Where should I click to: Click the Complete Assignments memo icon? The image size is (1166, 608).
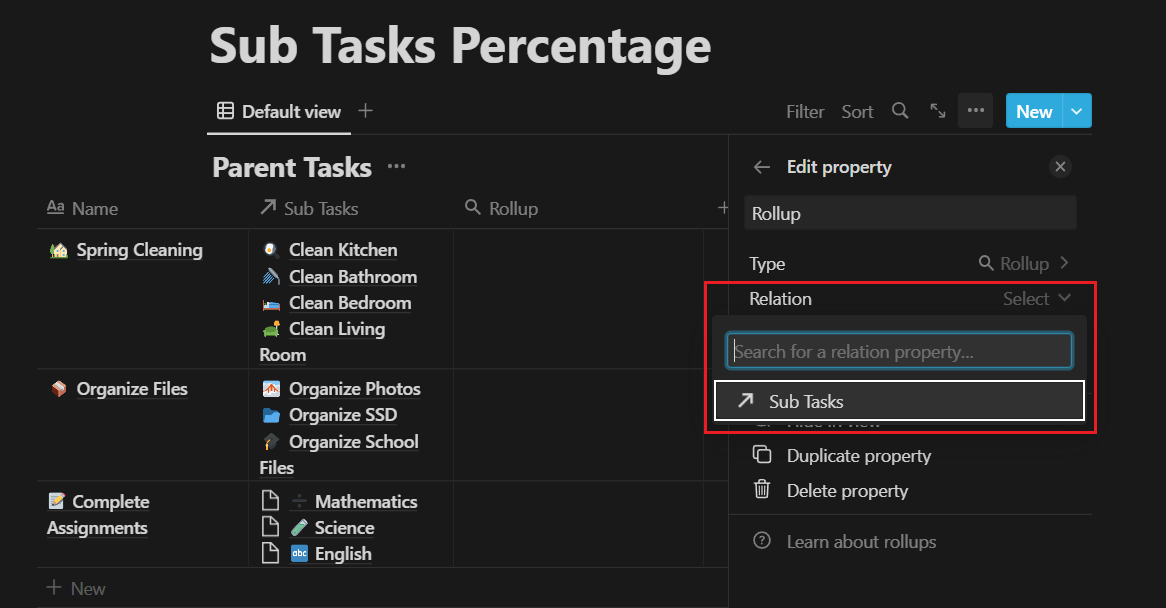point(57,501)
